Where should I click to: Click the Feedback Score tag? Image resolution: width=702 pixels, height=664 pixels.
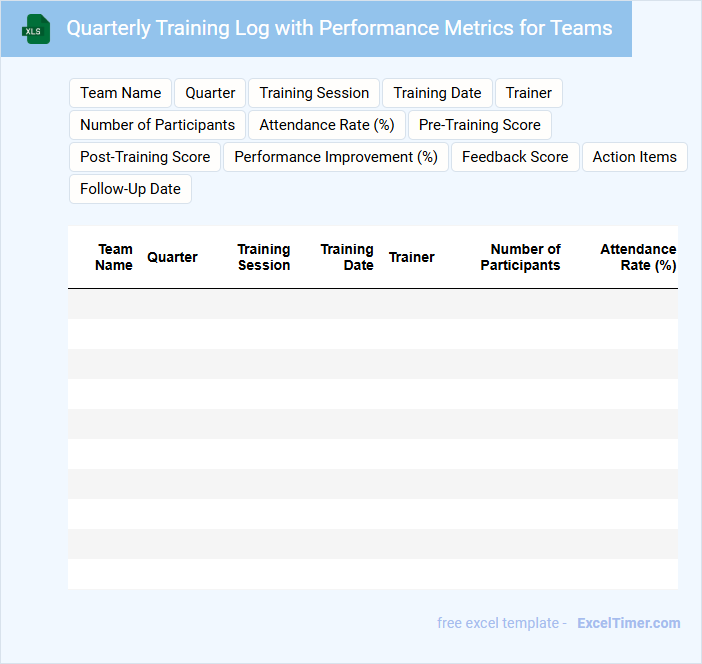tap(515, 157)
